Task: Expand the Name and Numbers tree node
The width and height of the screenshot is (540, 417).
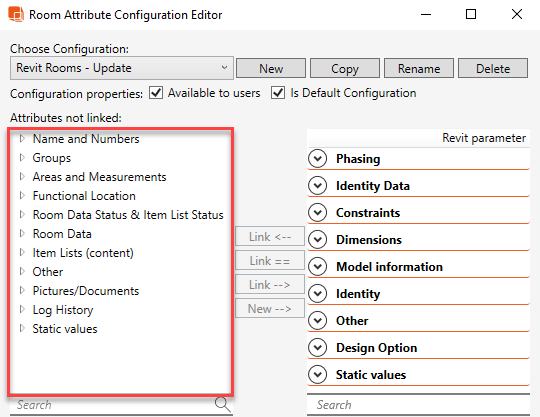Action: point(22,139)
